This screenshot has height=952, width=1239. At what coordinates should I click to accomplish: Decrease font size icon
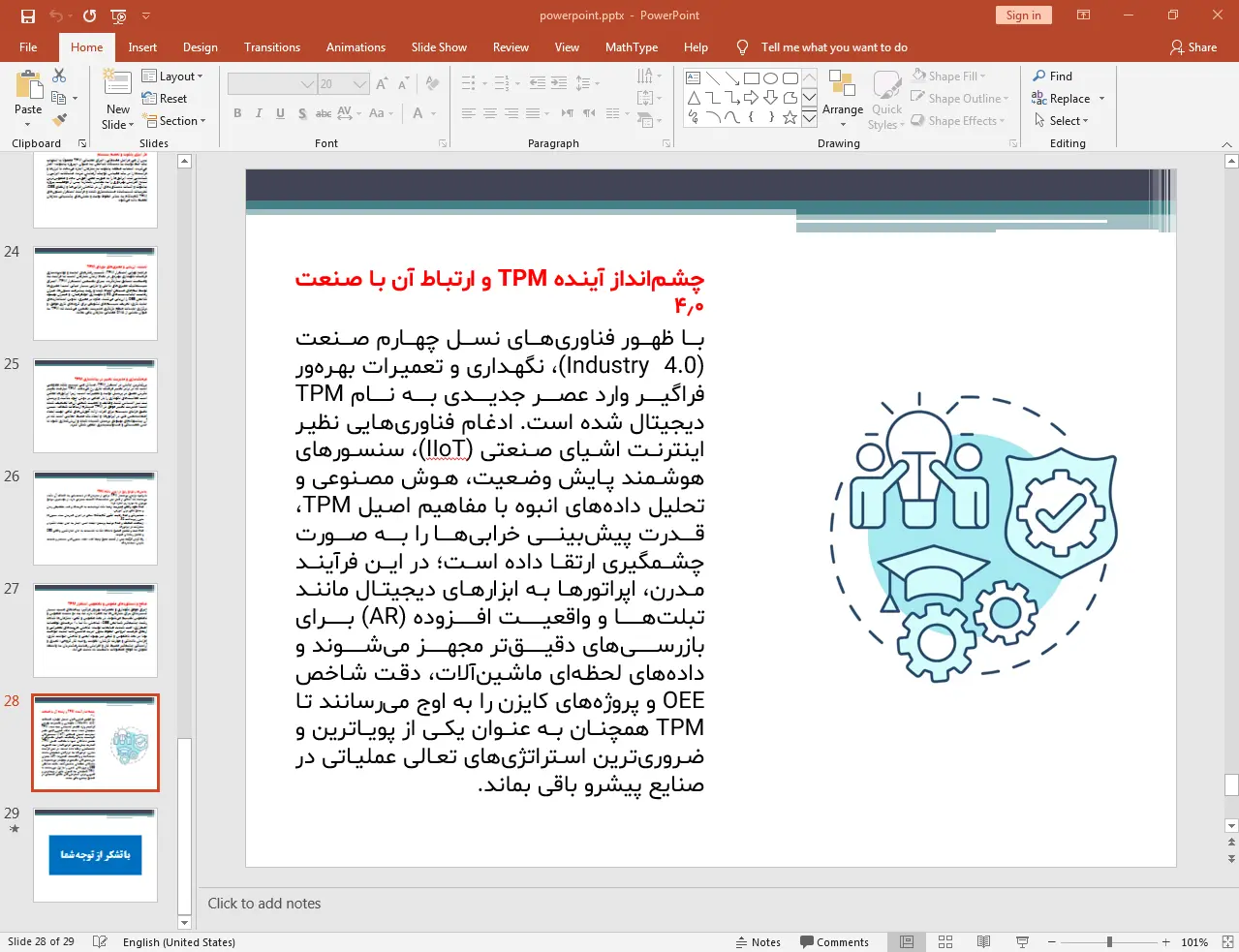[x=403, y=84]
